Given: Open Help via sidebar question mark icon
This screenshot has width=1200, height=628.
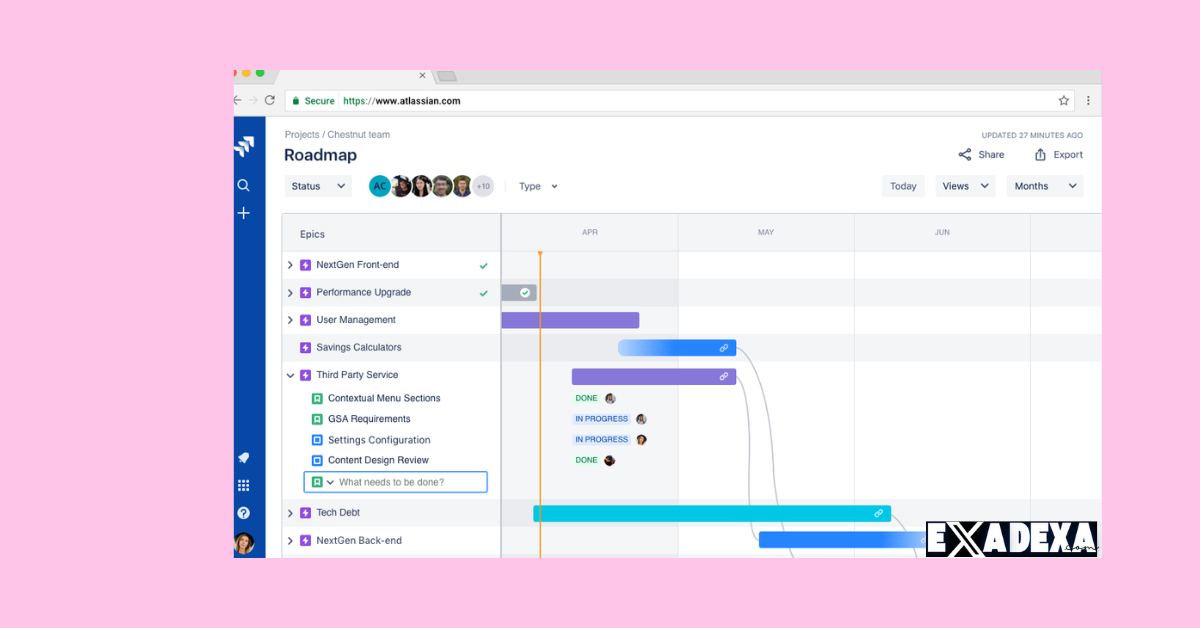Looking at the screenshot, I should tap(243, 512).
